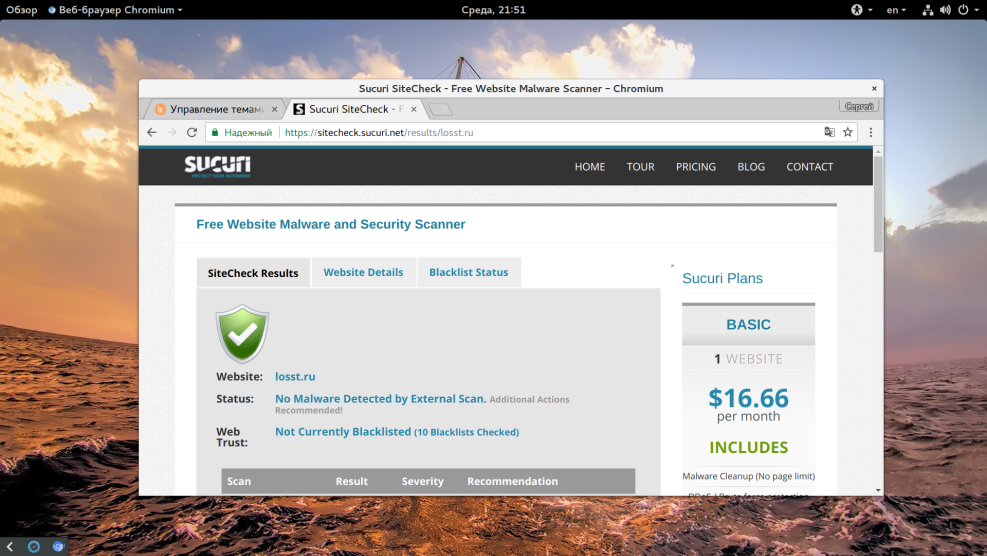Bookmark page with star icon

pyautogui.click(x=848, y=132)
